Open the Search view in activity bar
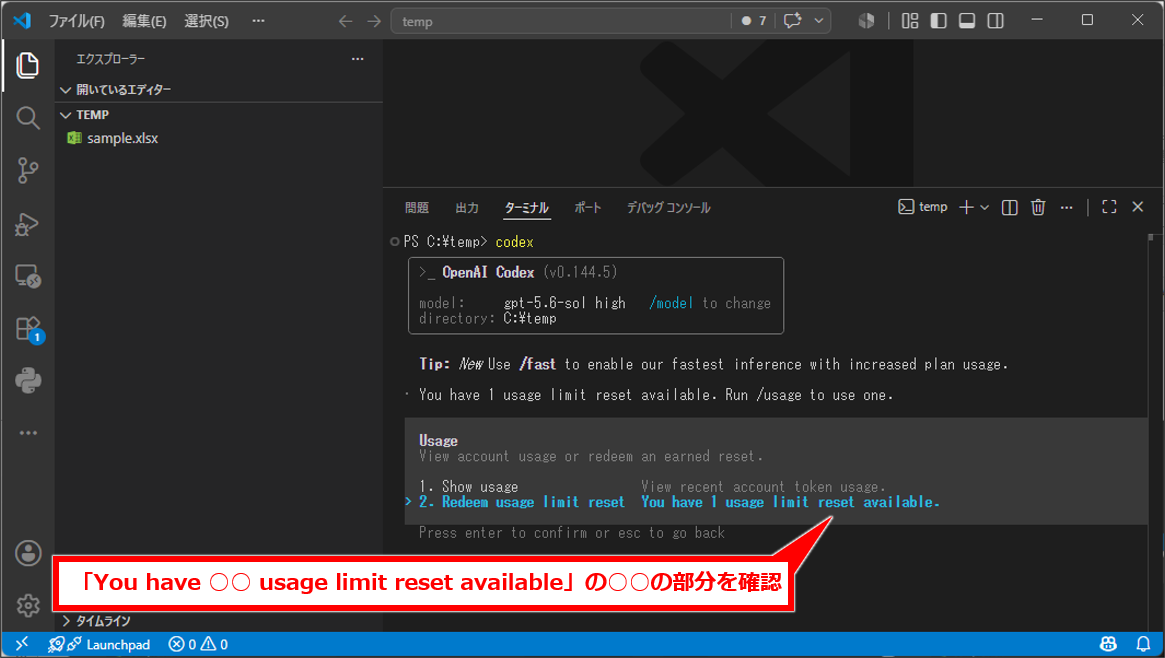The image size is (1165, 658). (27, 118)
